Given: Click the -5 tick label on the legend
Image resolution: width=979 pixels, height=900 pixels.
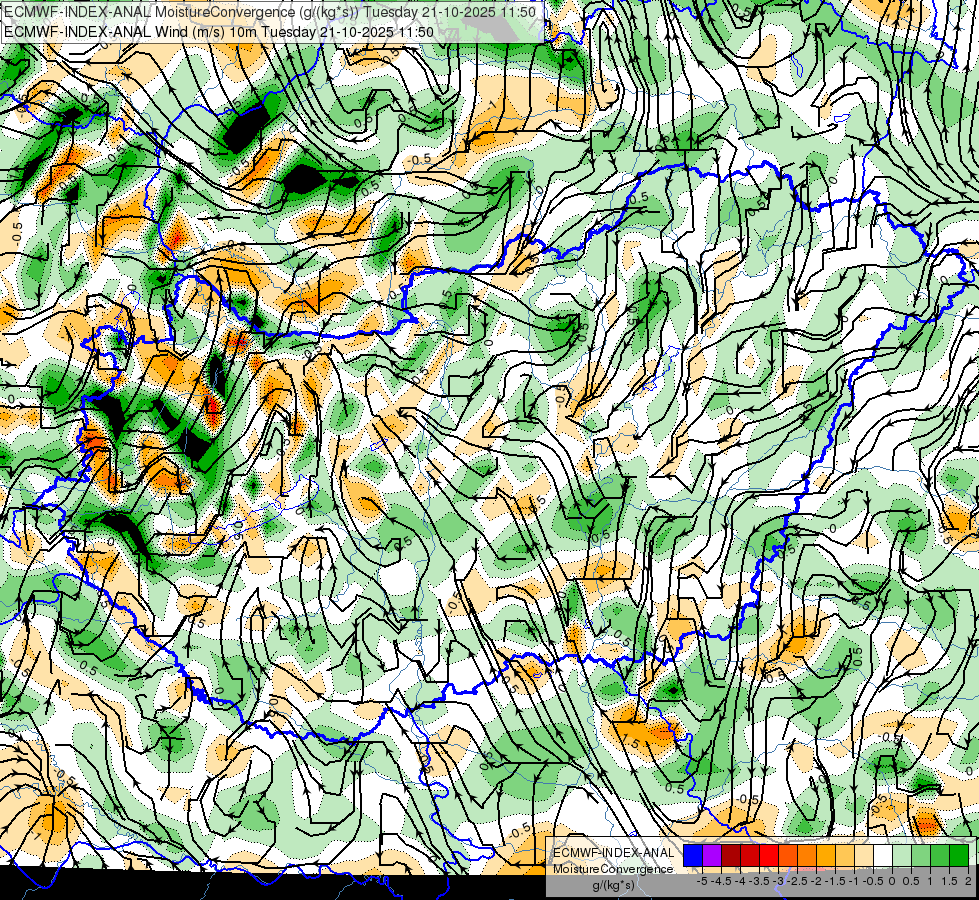Looking at the screenshot, I should point(702,881).
